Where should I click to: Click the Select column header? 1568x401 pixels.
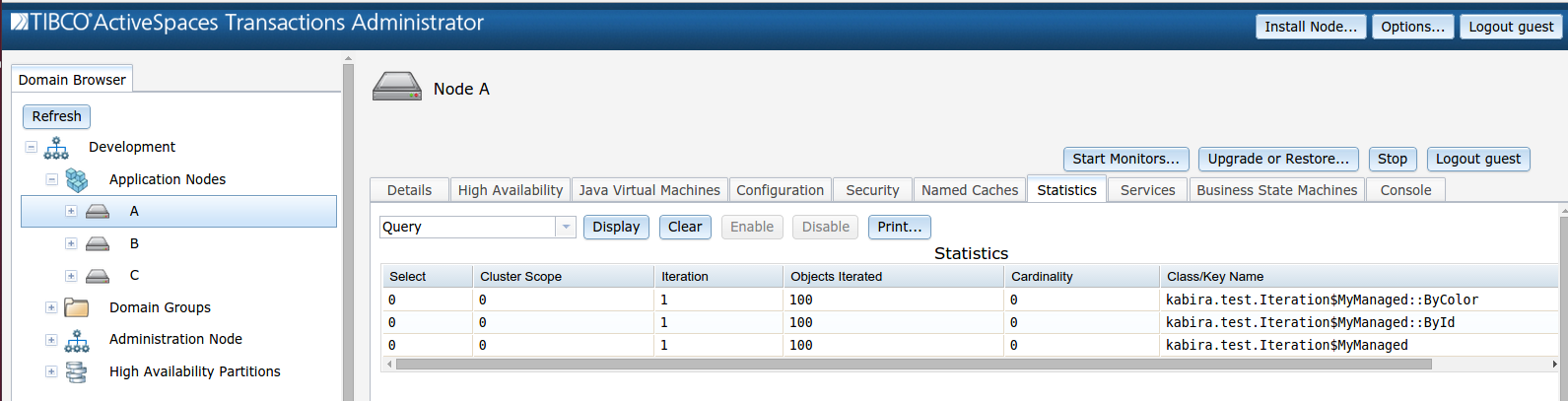427,277
